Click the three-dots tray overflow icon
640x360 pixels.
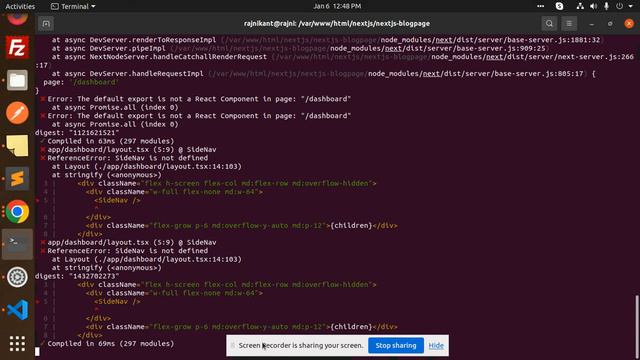[540, 6]
